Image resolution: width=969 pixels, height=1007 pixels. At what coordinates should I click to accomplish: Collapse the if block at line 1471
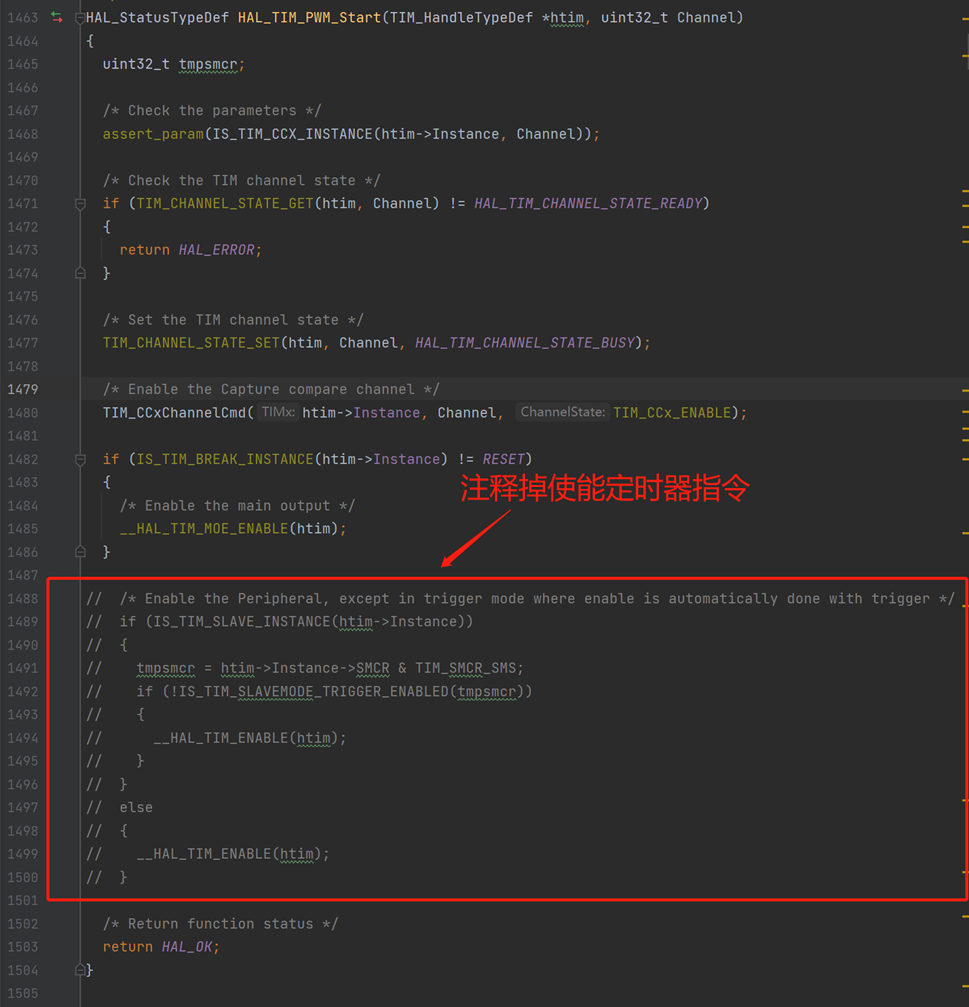point(80,203)
